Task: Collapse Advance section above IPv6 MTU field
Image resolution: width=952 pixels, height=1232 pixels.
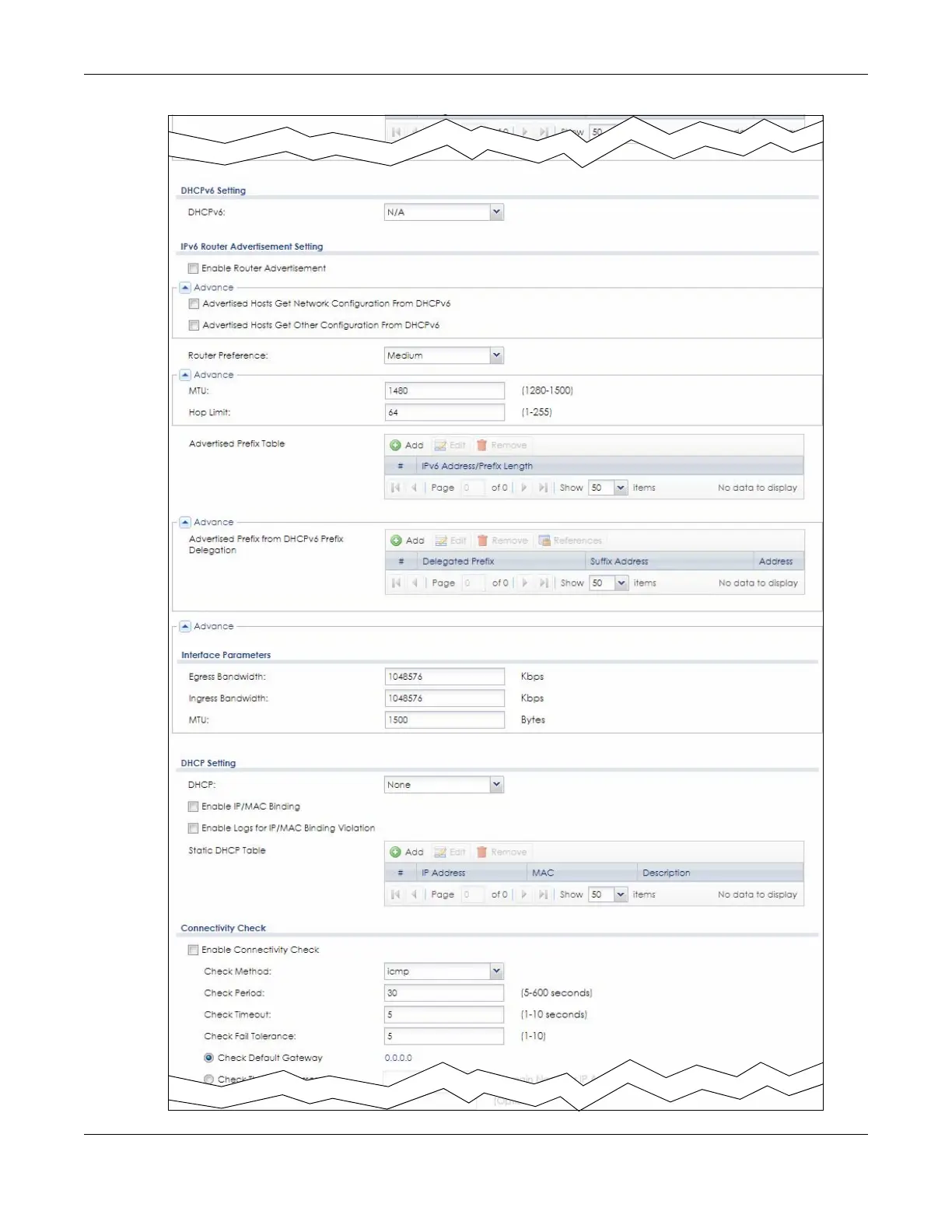Action: (185, 374)
